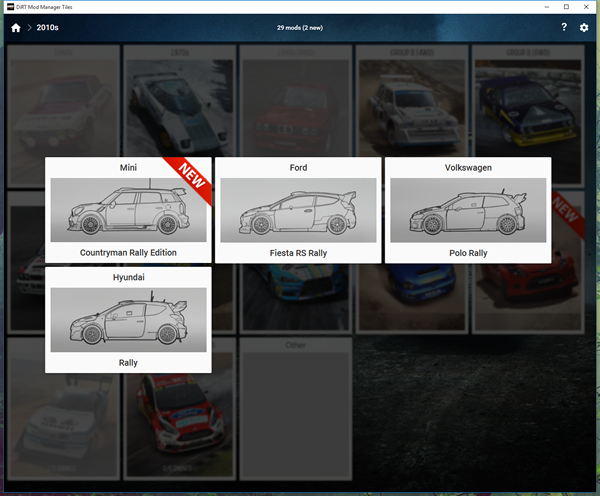
Task: Click the '29 mods (2 new)' status text
Action: click(x=300, y=28)
